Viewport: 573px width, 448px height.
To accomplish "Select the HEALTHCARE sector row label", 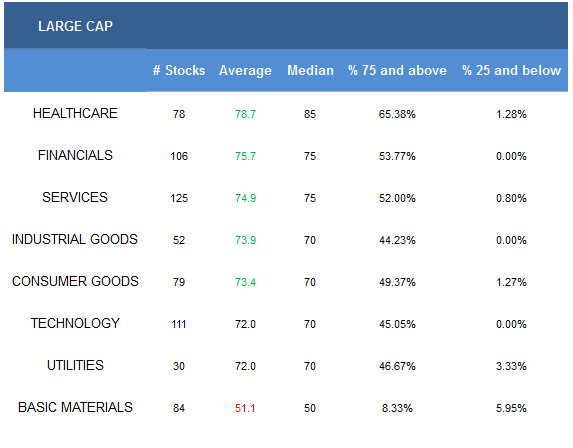I will pos(75,113).
